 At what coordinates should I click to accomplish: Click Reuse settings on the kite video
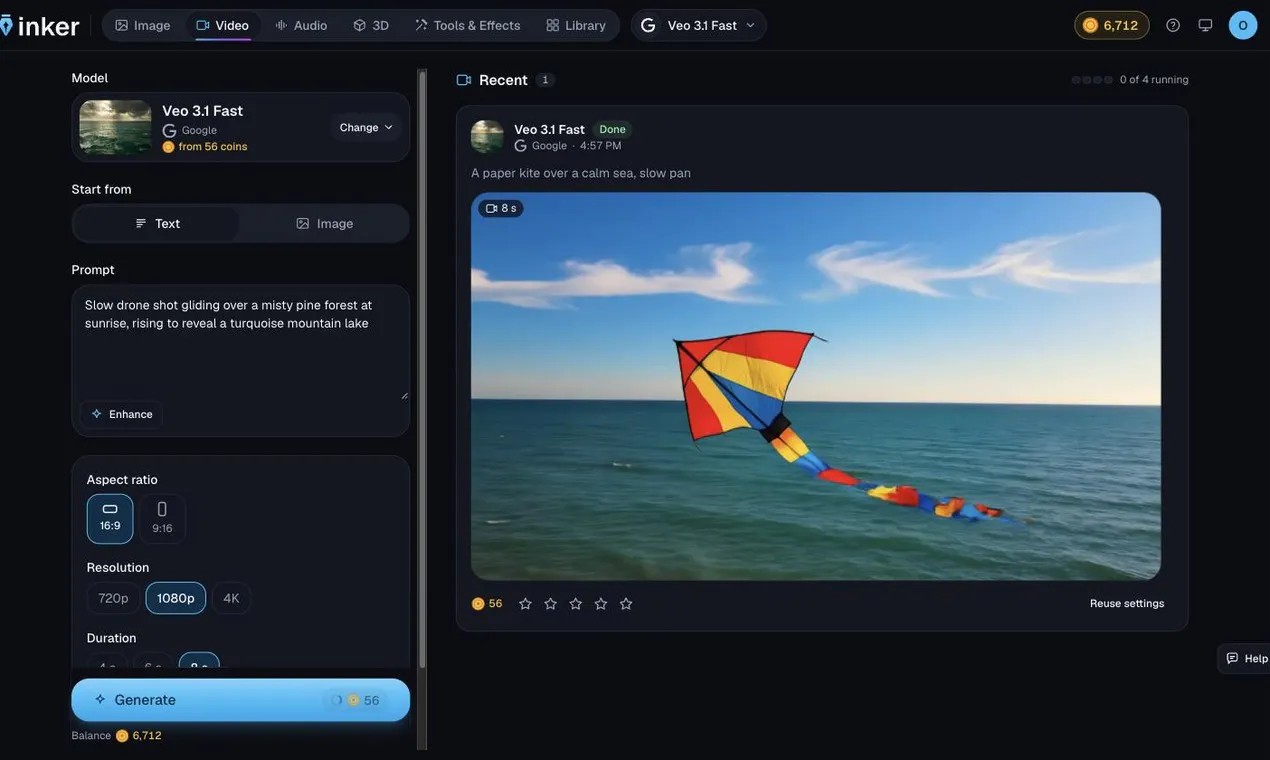[1127, 604]
